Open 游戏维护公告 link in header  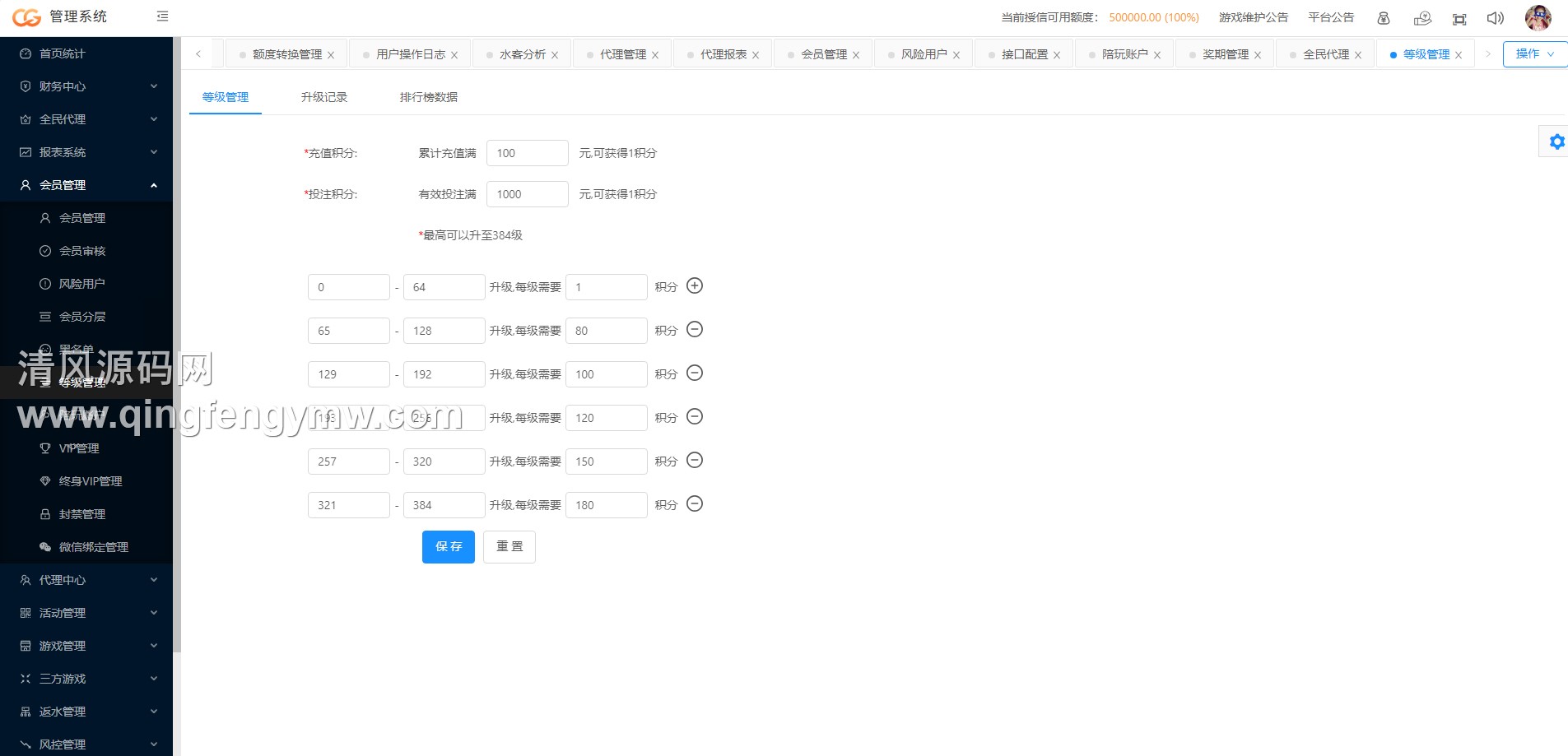(x=1253, y=17)
